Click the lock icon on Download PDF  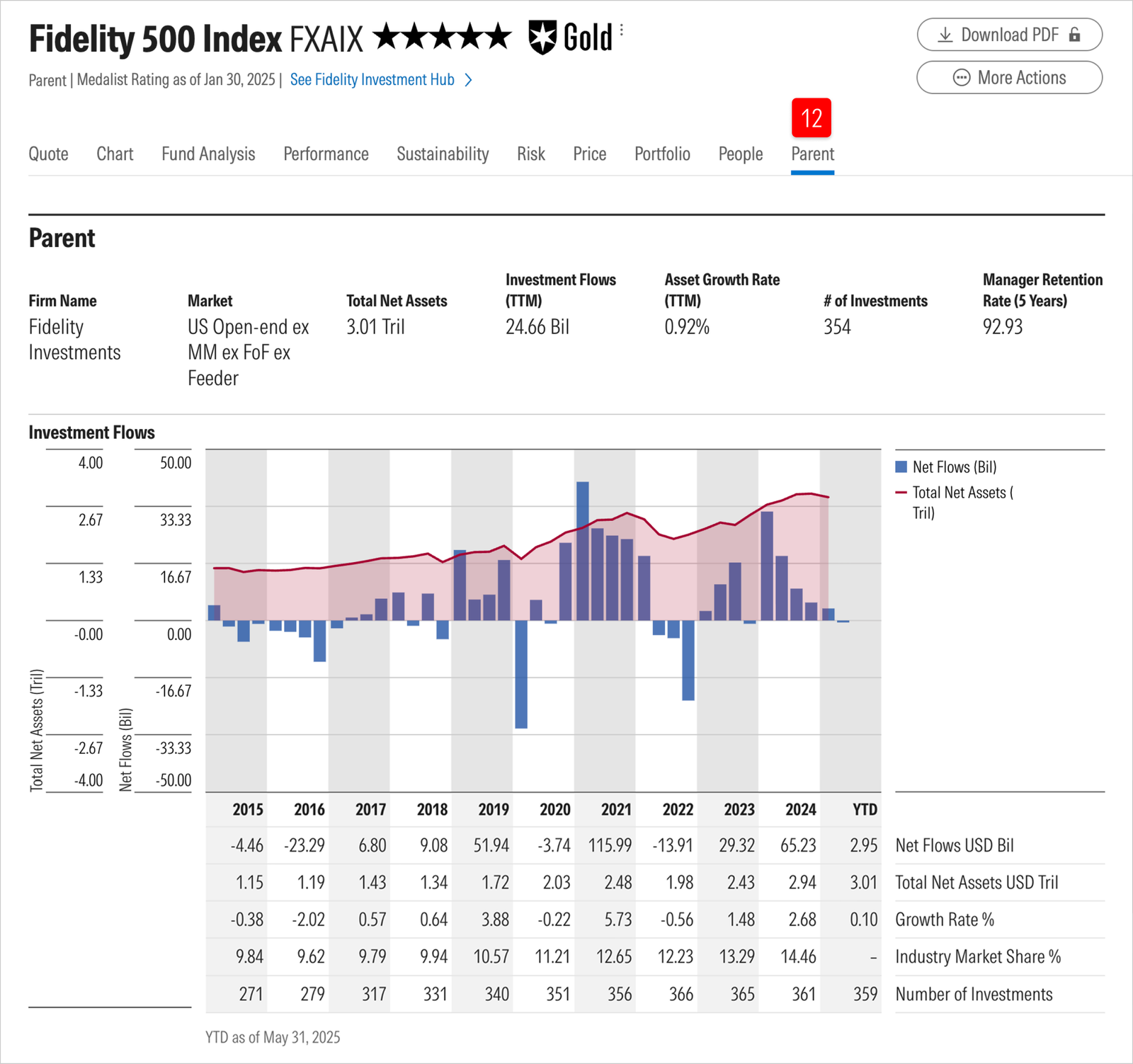point(1074,35)
